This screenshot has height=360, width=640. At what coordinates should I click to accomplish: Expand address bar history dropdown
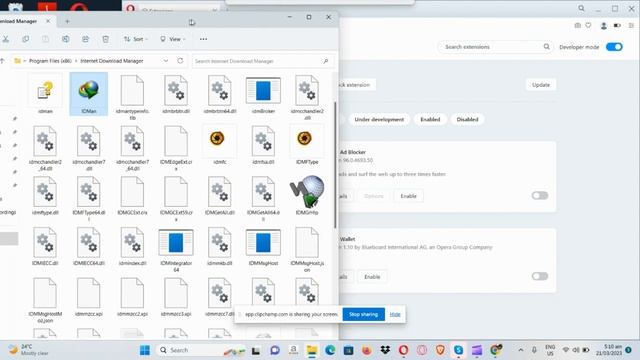coord(166,61)
